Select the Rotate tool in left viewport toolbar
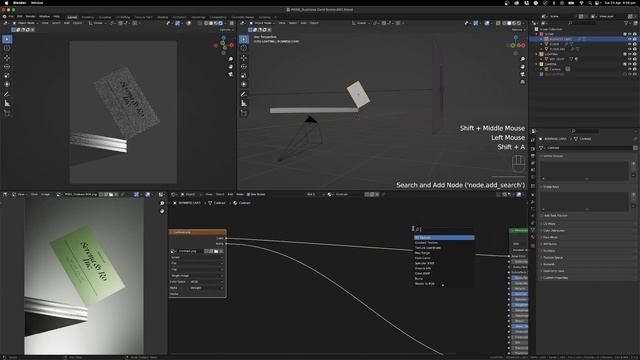Viewport: 640px width, 360px height. (7, 67)
